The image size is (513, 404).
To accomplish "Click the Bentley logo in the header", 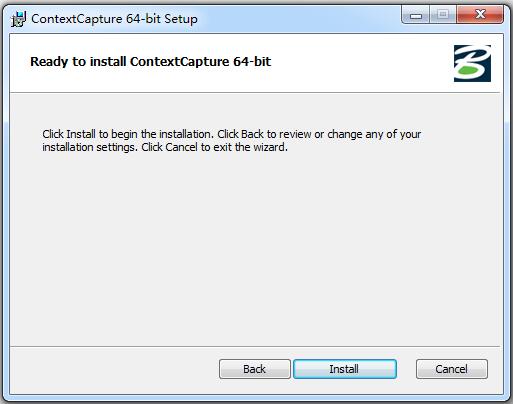I will tap(472, 63).
